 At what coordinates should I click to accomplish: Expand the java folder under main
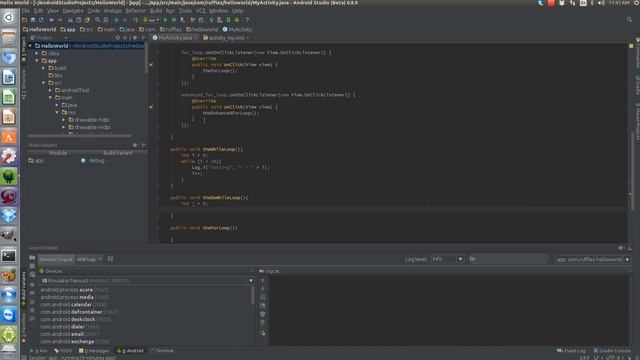pyautogui.click(x=57, y=105)
